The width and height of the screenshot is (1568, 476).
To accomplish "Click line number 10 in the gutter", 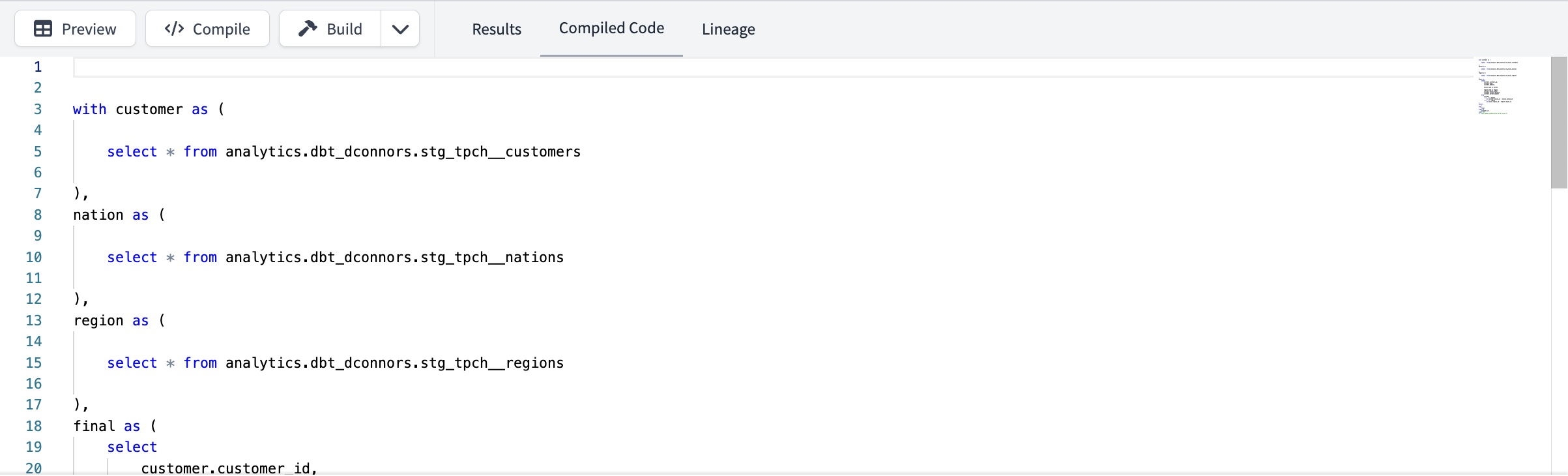I will pyautogui.click(x=35, y=257).
